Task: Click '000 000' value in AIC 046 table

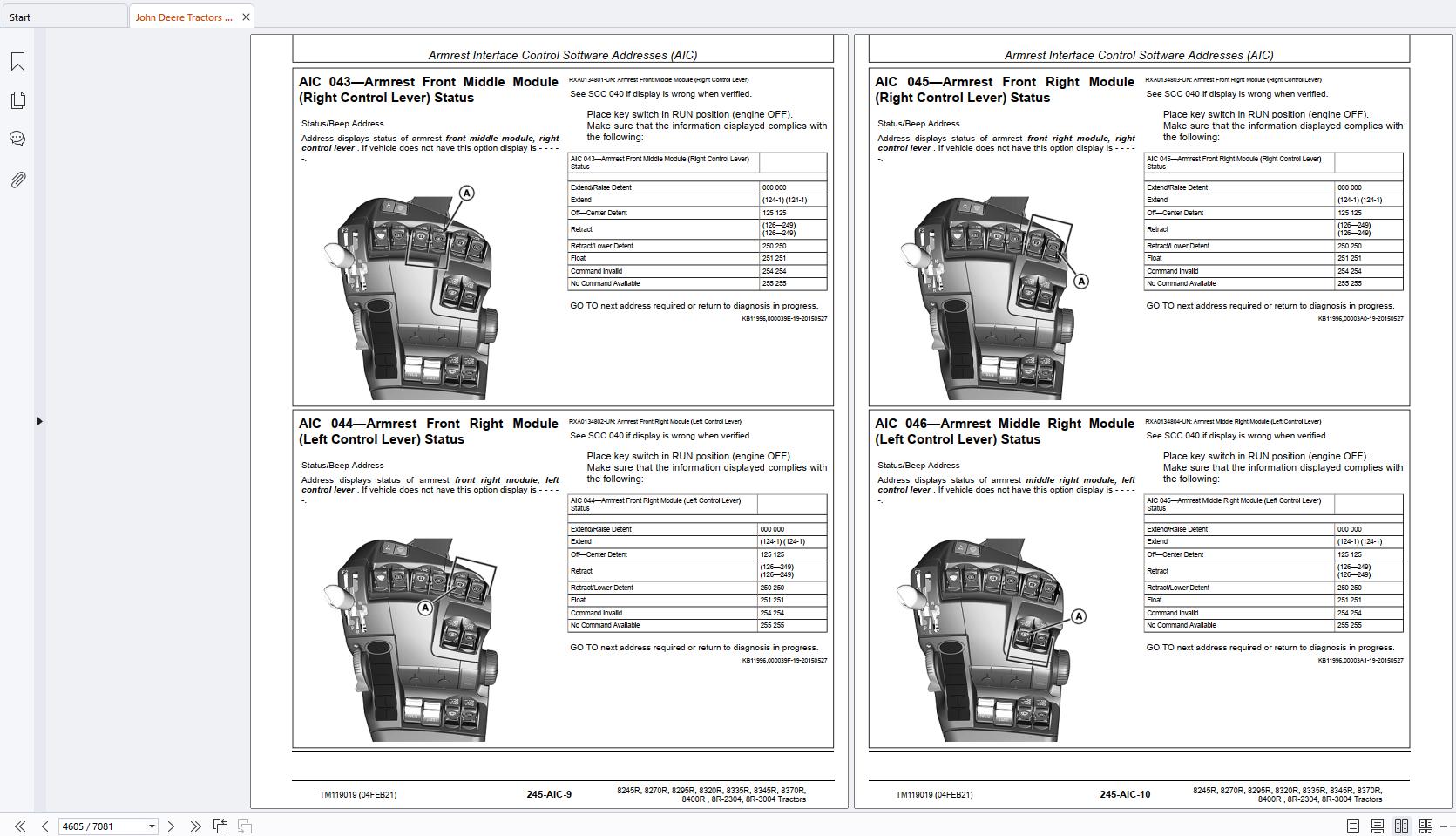Action: pyautogui.click(x=1350, y=529)
